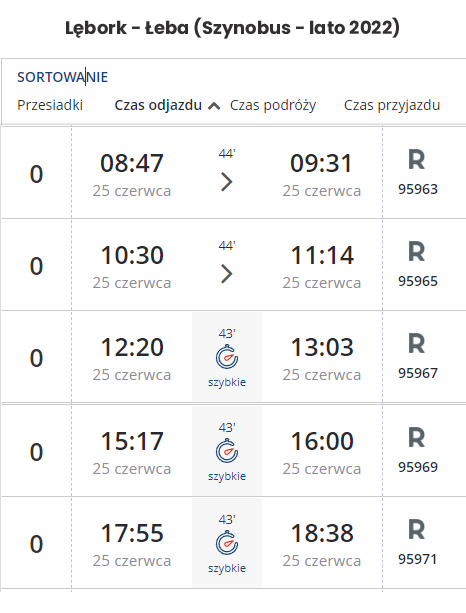This screenshot has height=613, width=466.
Task: Click the R carrier logo for train 95967
Action: point(416,344)
